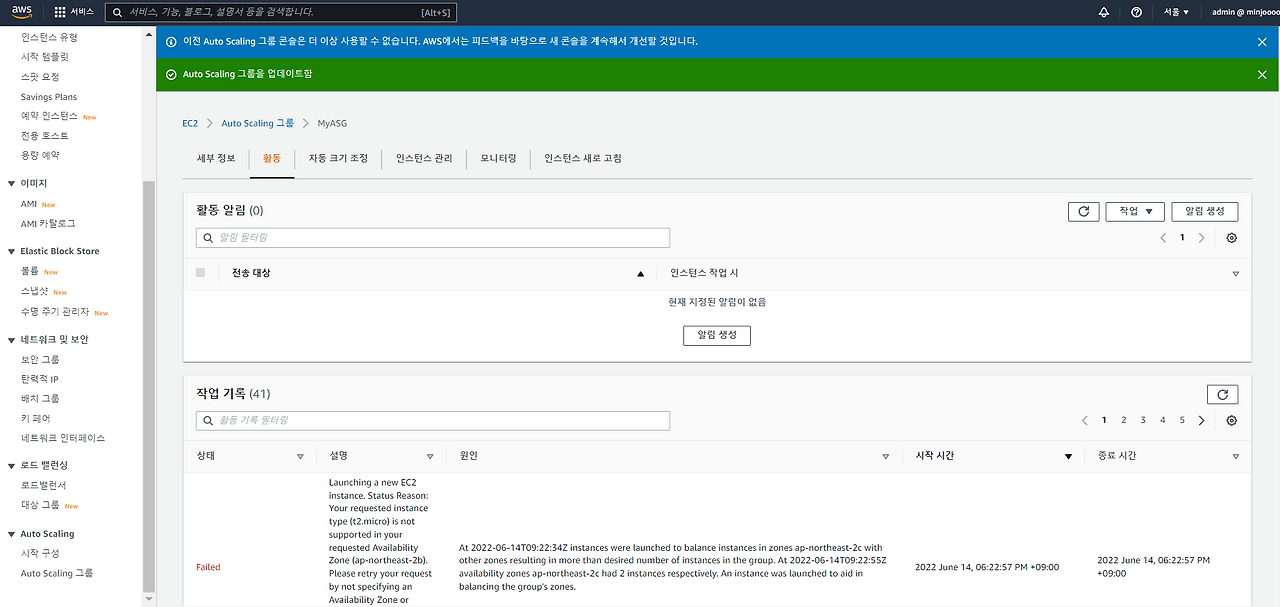Image resolution: width=1280 pixels, height=607 pixels.
Task: Dismiss the green Auto Scaling update banner
Action: click(1262, 75)
